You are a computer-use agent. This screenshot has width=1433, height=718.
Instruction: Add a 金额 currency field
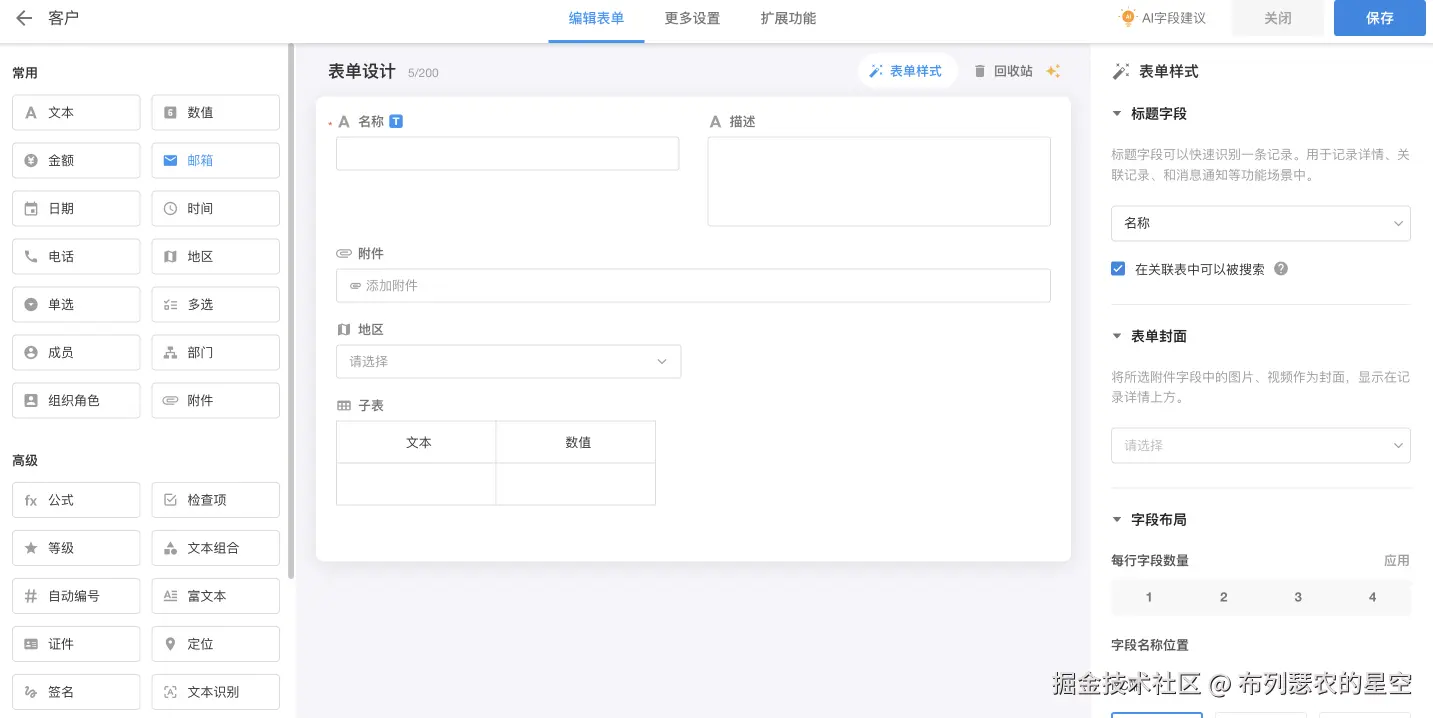pyautogui.click(x=76, y=161)
